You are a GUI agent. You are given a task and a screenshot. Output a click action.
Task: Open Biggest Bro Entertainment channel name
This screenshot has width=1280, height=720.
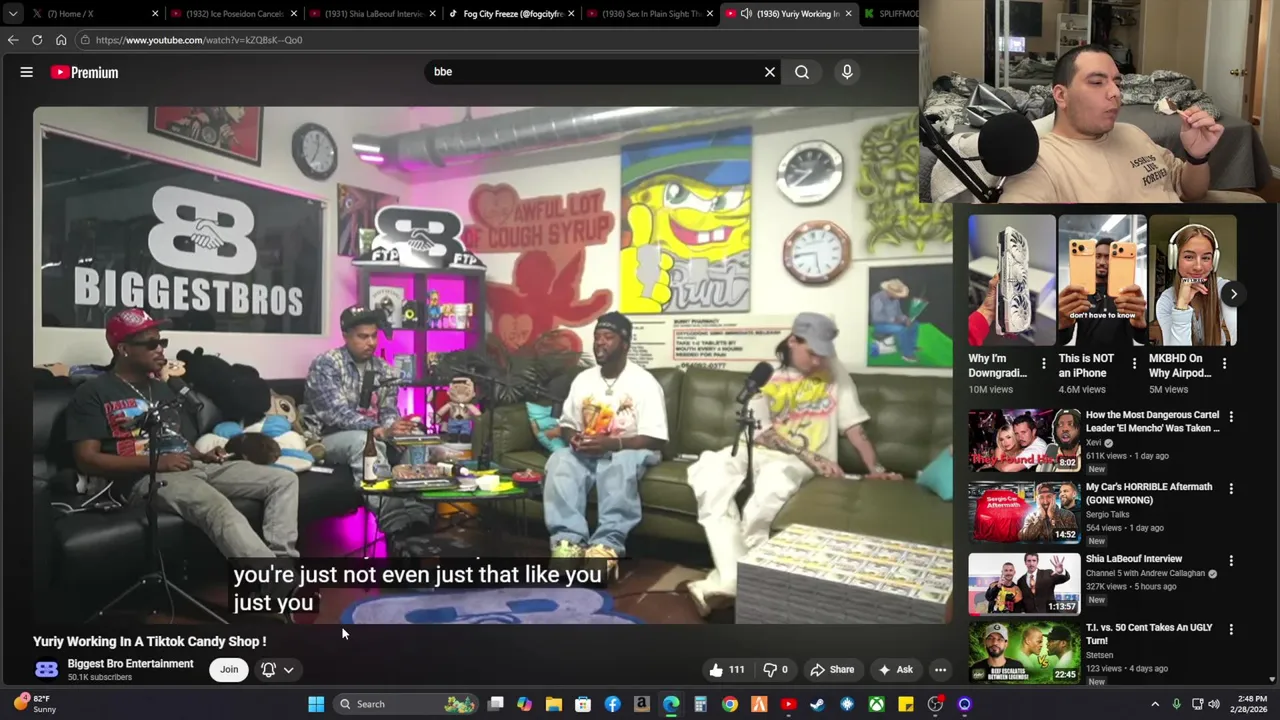pyautogui.click(x=130, y=664)
